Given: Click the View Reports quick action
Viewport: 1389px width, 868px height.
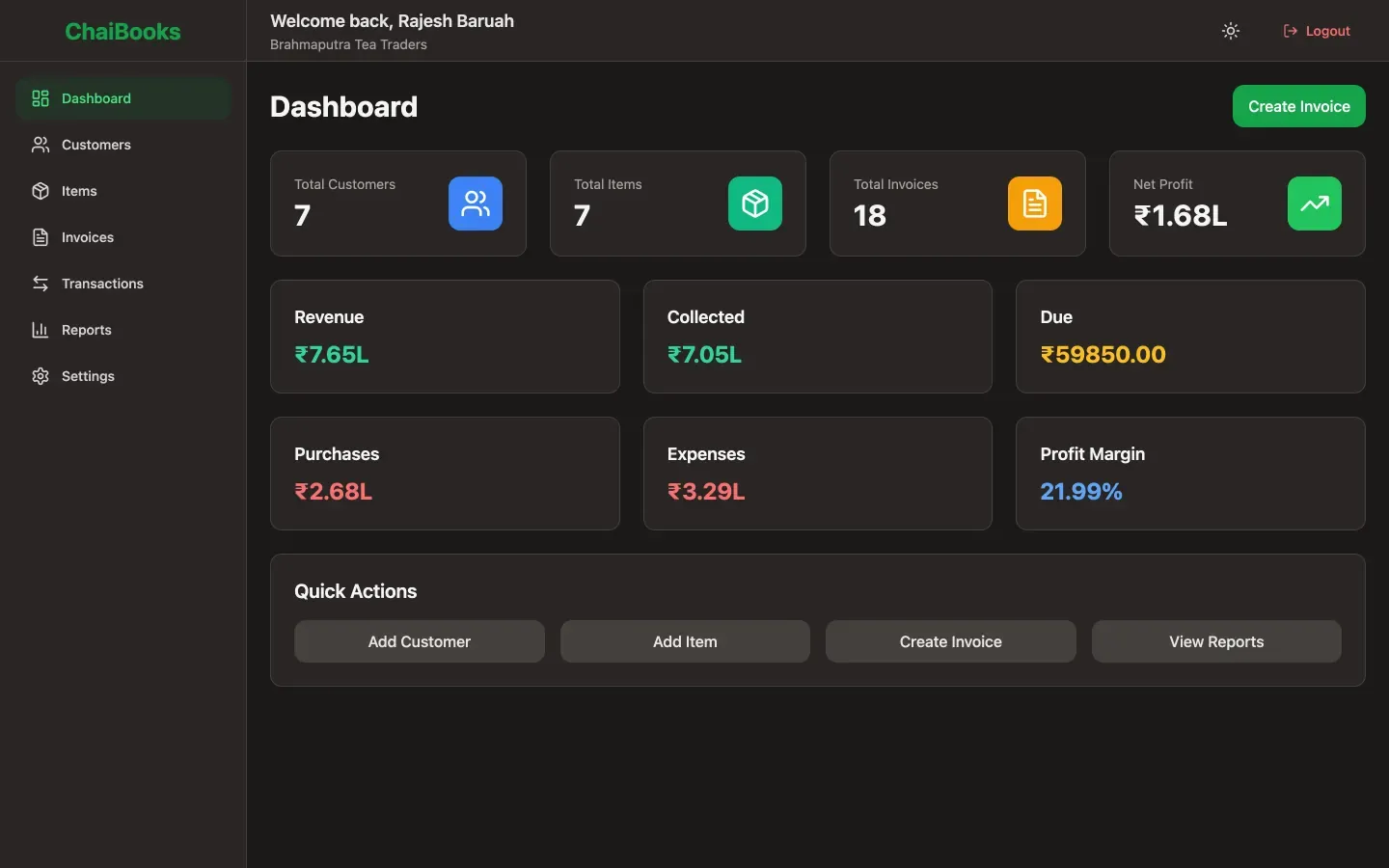Looking at the screenshot, I should tap(1216, 641).
